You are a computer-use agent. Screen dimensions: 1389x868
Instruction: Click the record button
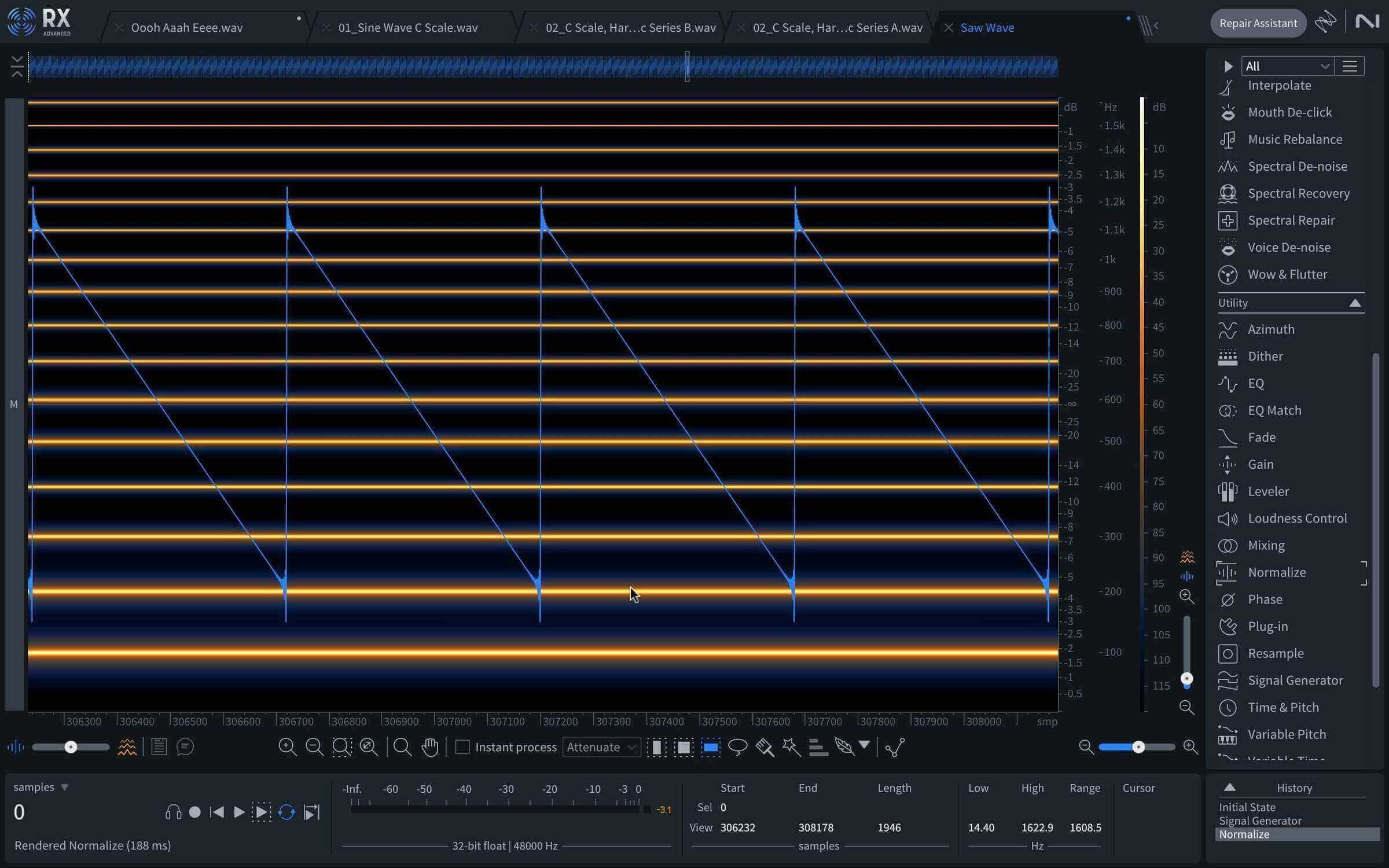tap(195, 812)
